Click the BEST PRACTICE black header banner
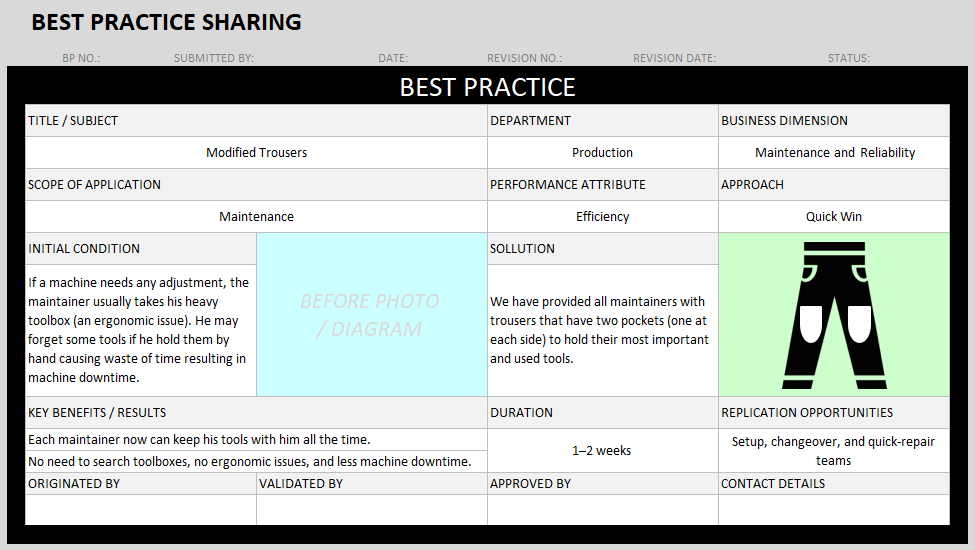 488,87
